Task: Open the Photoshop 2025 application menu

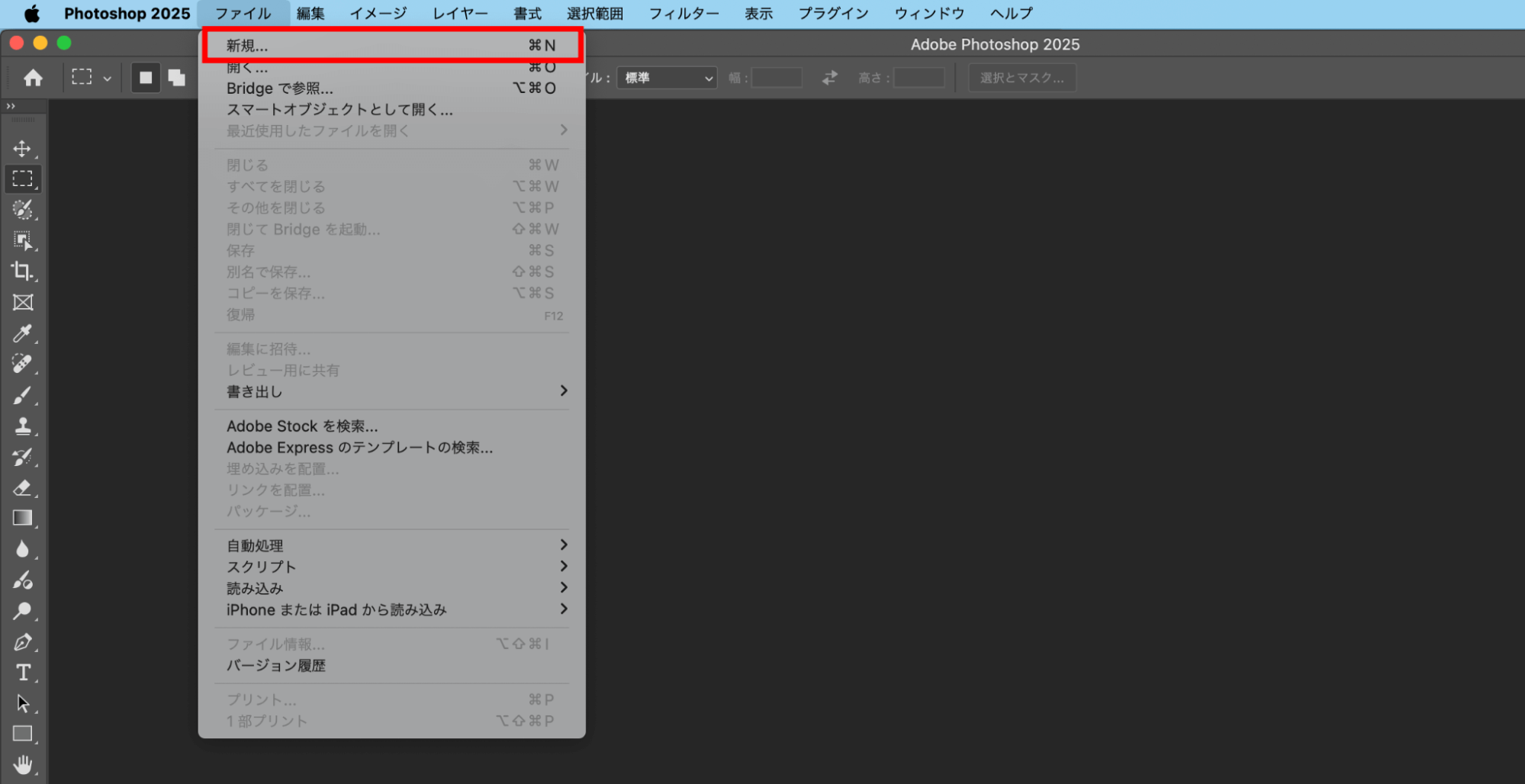Action: [127, 14]
